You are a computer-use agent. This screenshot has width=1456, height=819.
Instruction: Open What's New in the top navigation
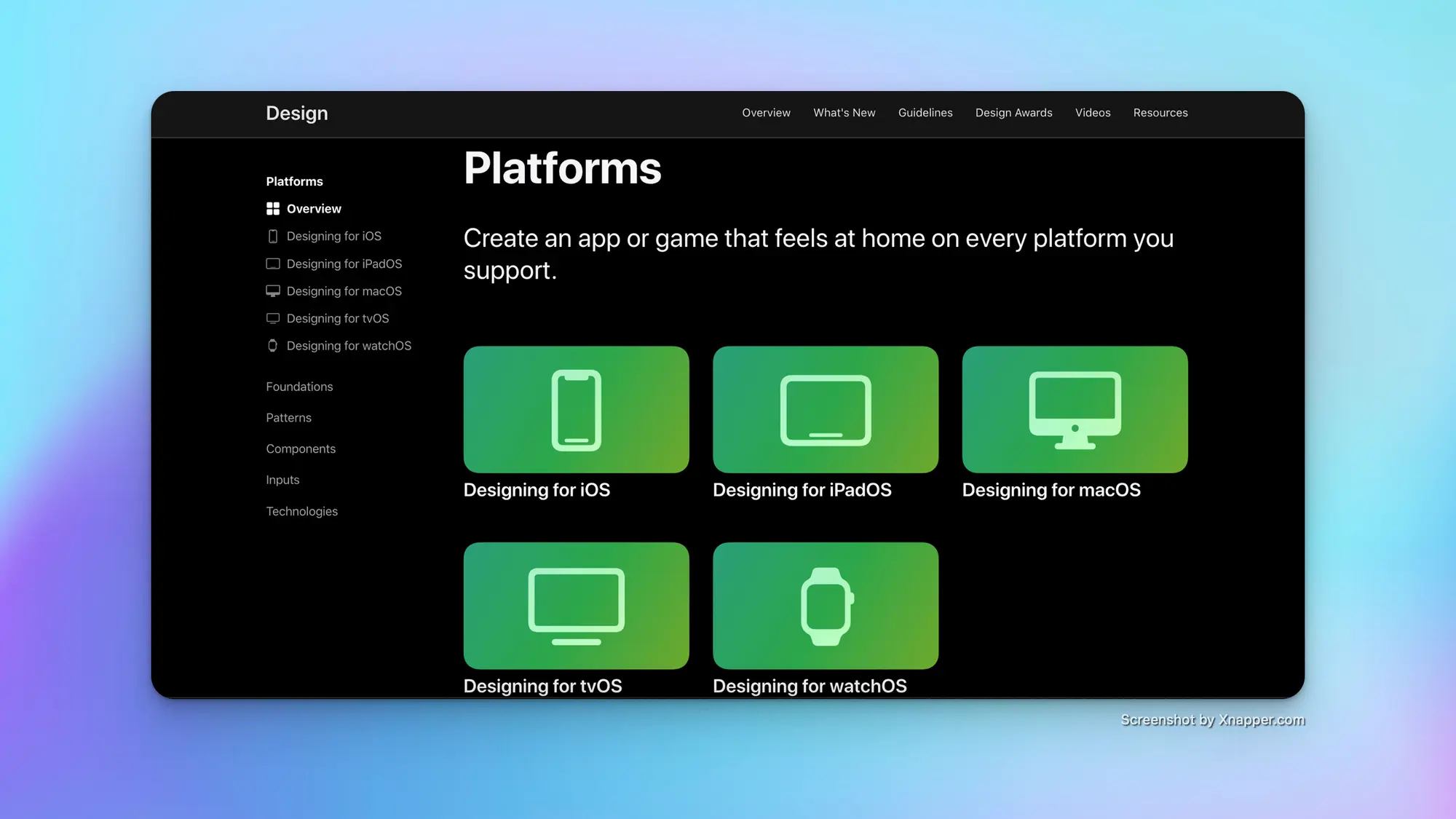(844, 113)
